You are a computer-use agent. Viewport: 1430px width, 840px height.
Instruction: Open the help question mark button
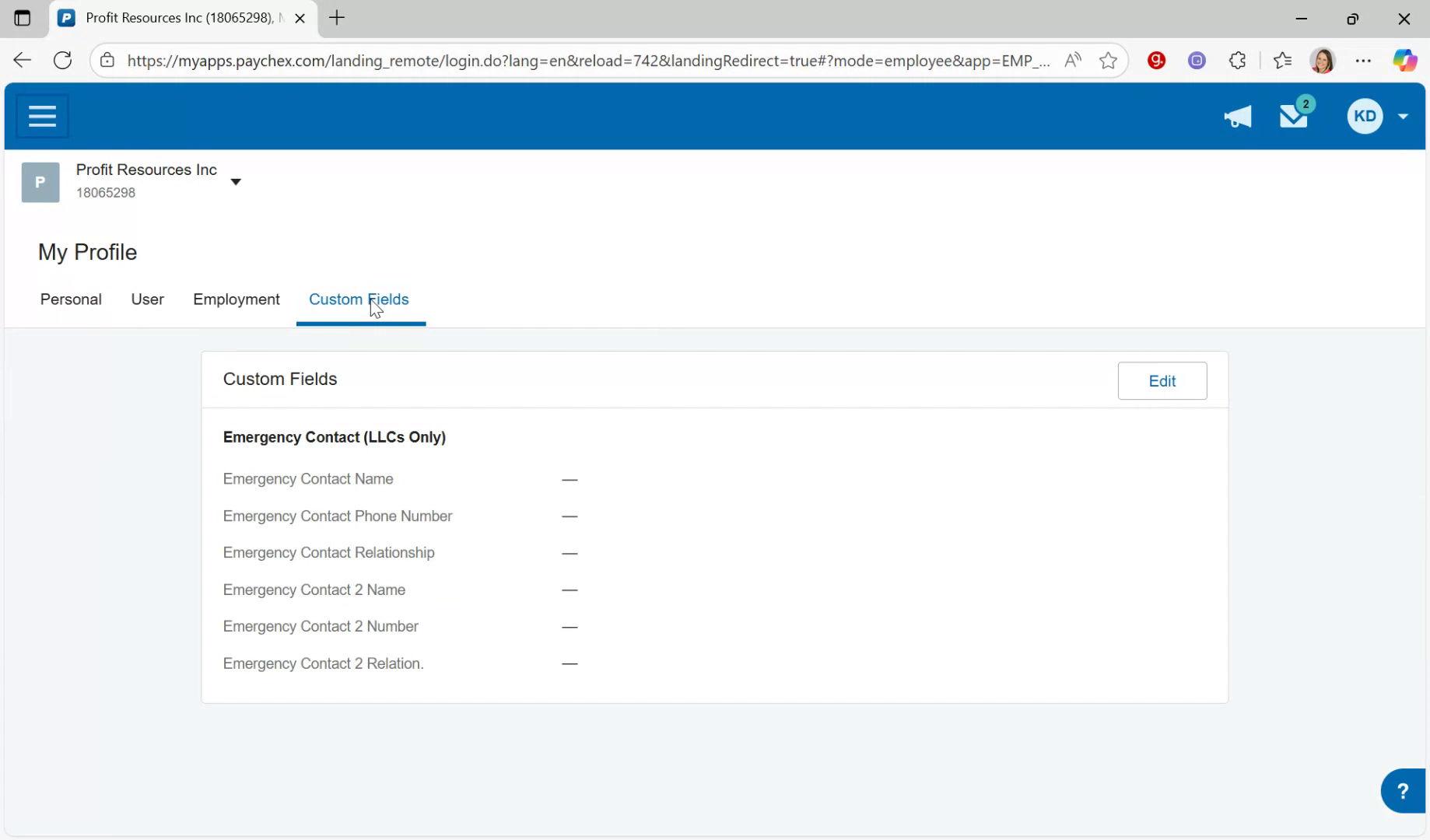[1403, 790]
